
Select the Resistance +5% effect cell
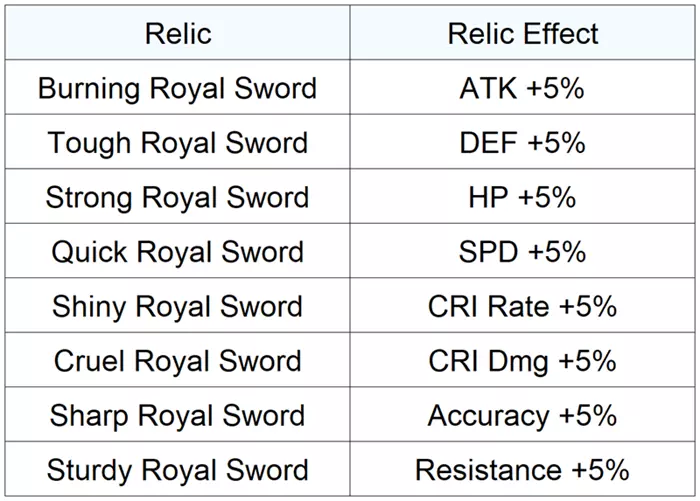522,470
